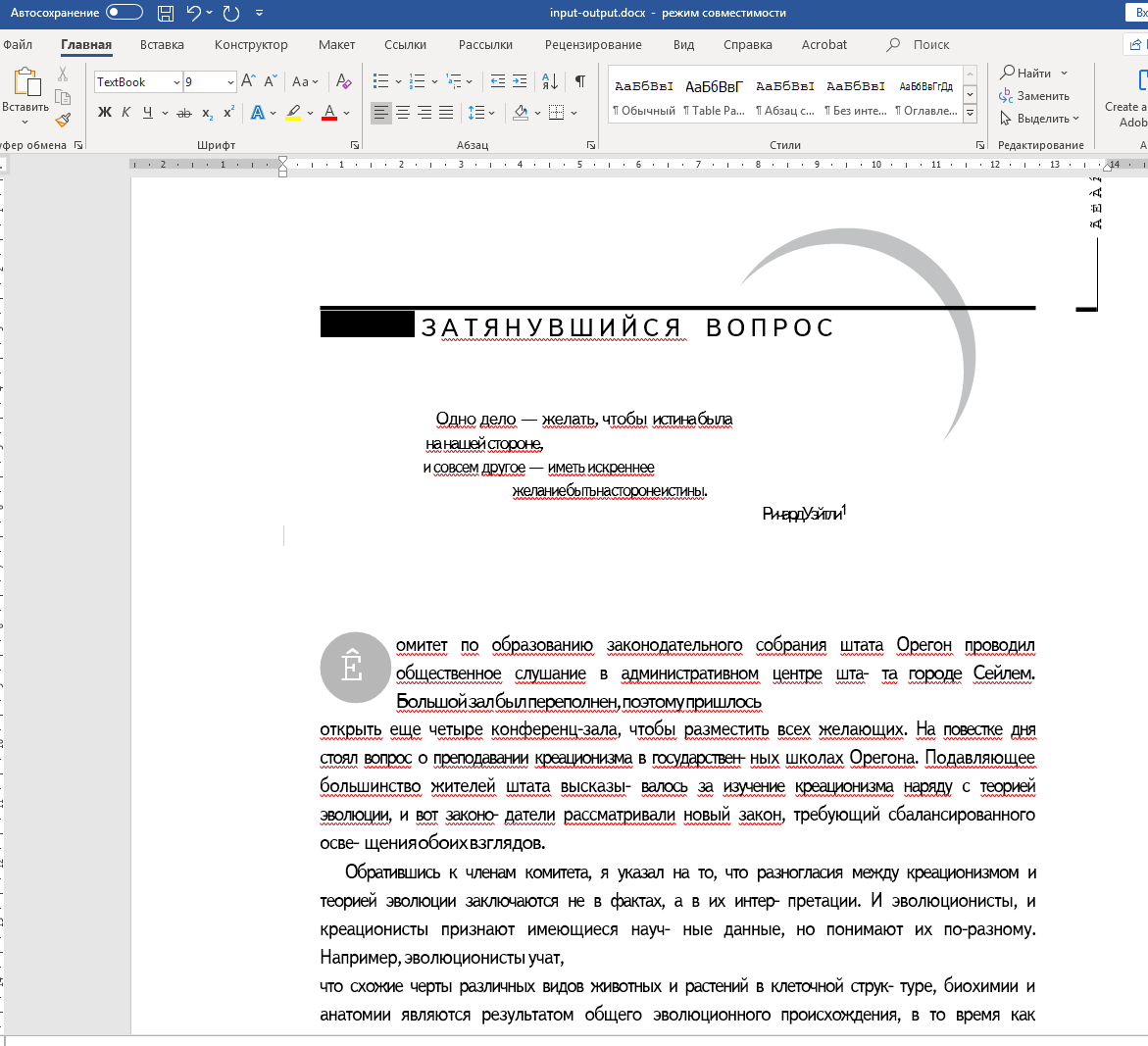1148x1046 pixels.
Task: Toggle the AutoSave switch
Action: click(x=124, y=13)
